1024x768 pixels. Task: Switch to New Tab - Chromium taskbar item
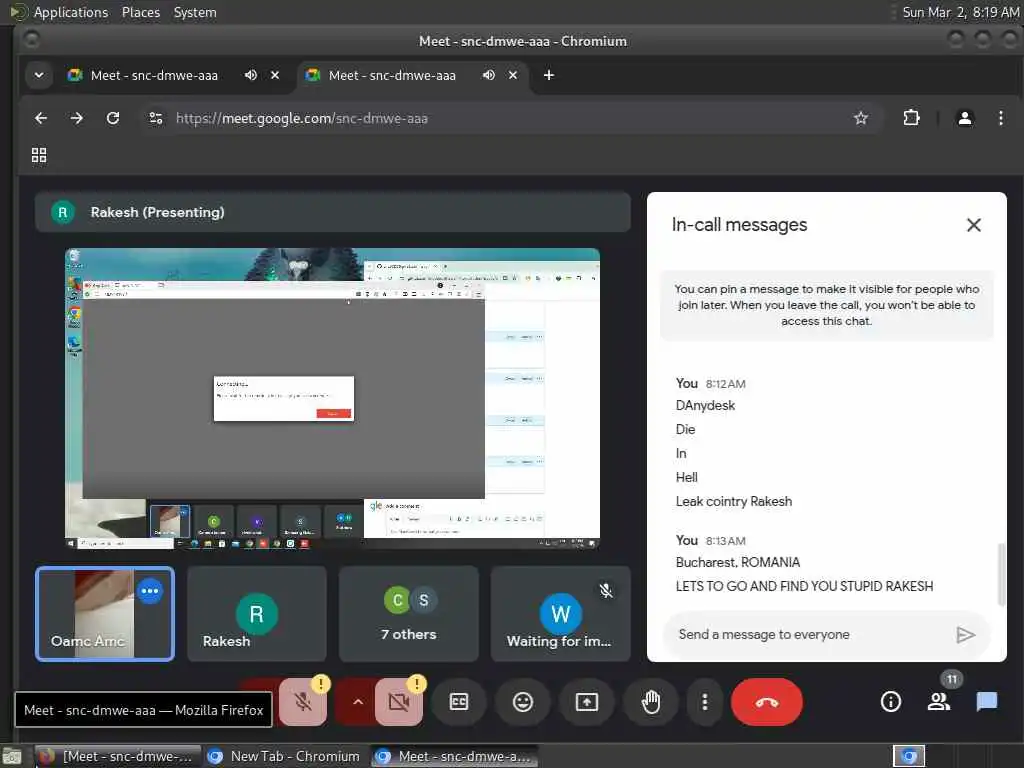(283, 756)
